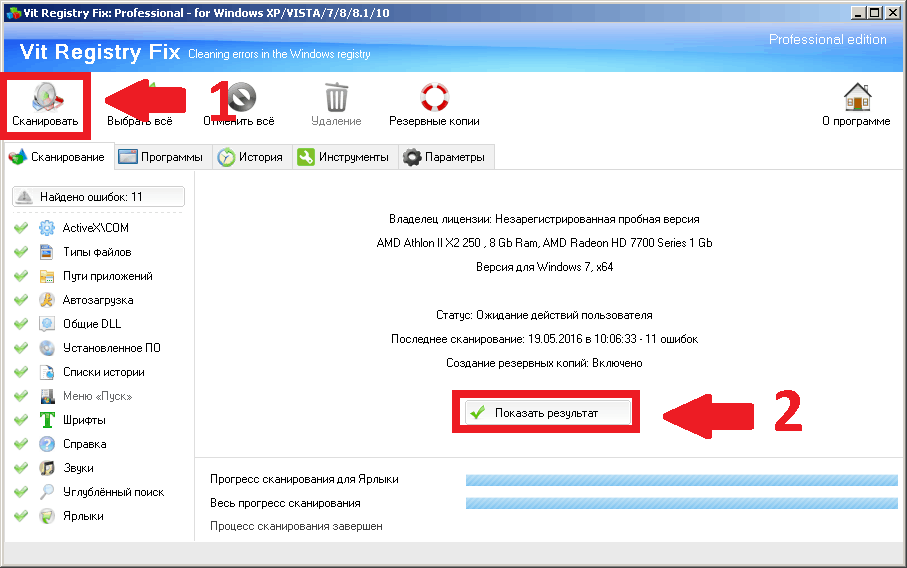The image size is (907, 568).
Task: Click the Меню «Пуск» category icon
Action: click(x=47, y=396)
